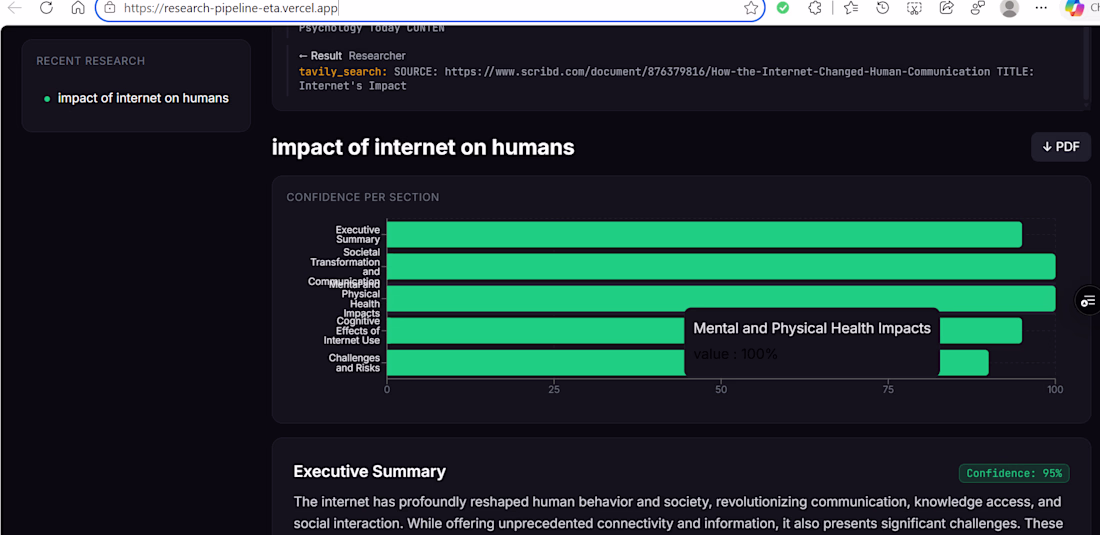Click the Societal Transformation and Communication bar

[721, 266]
